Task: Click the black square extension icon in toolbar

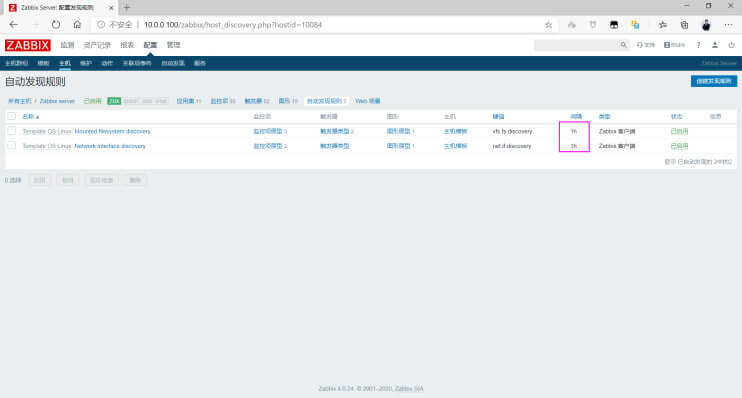Action: coord(614,25)
